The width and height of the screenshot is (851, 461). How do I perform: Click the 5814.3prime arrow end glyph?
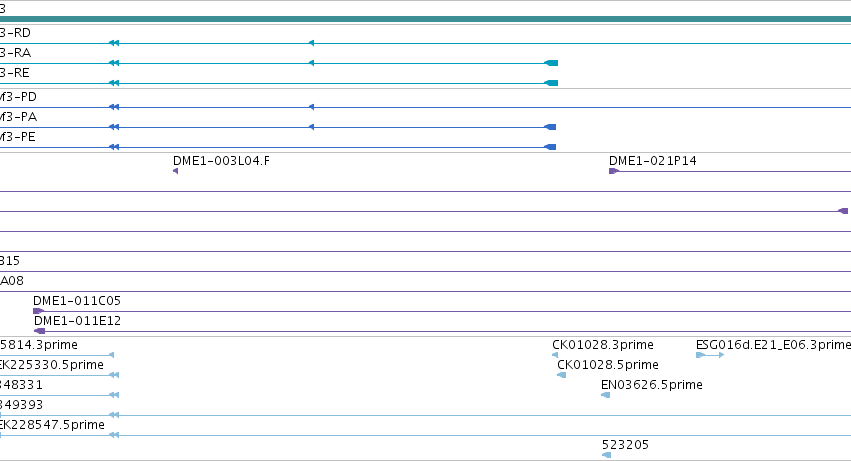(111, 355)
